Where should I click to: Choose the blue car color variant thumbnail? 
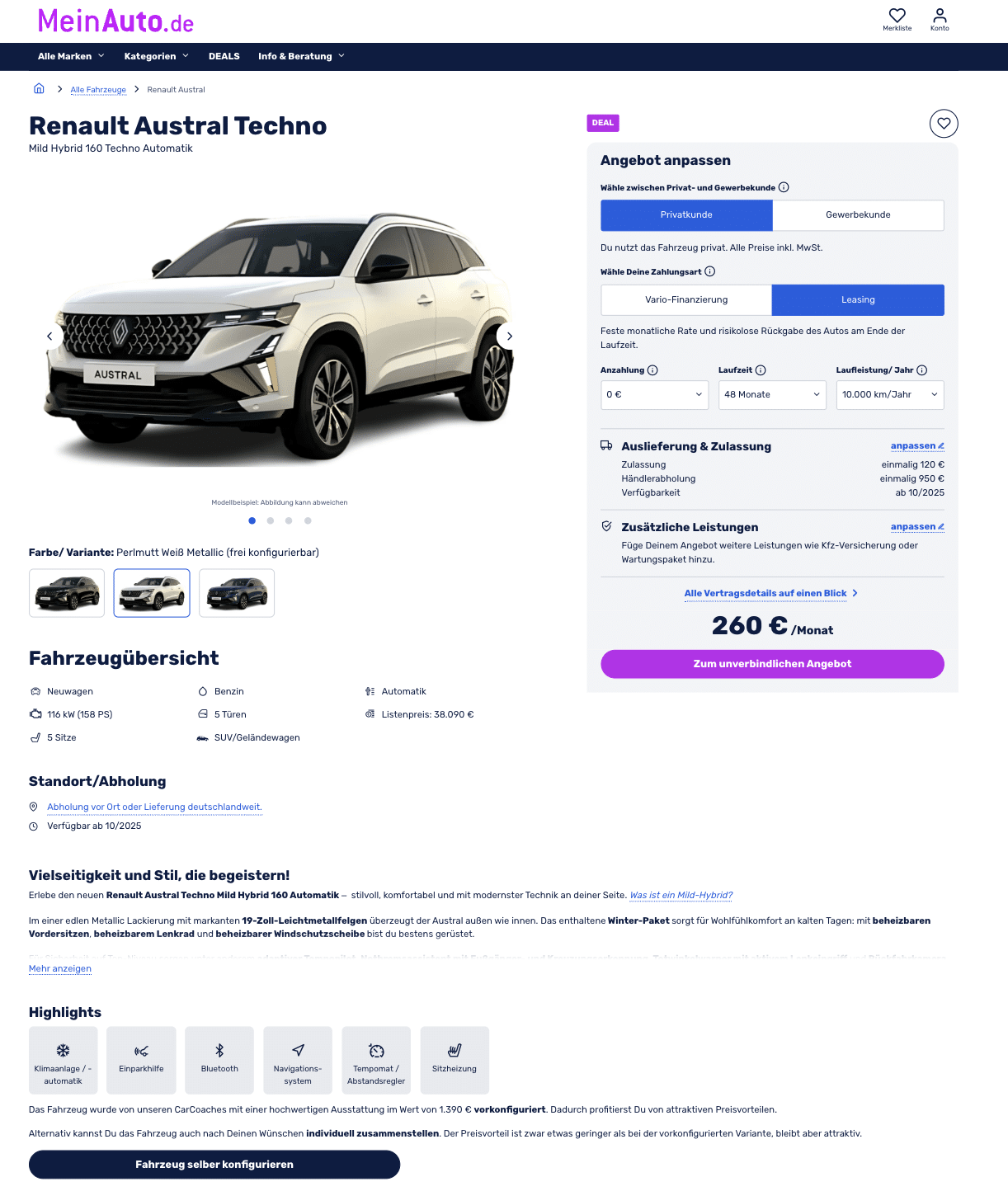point(237,593)
